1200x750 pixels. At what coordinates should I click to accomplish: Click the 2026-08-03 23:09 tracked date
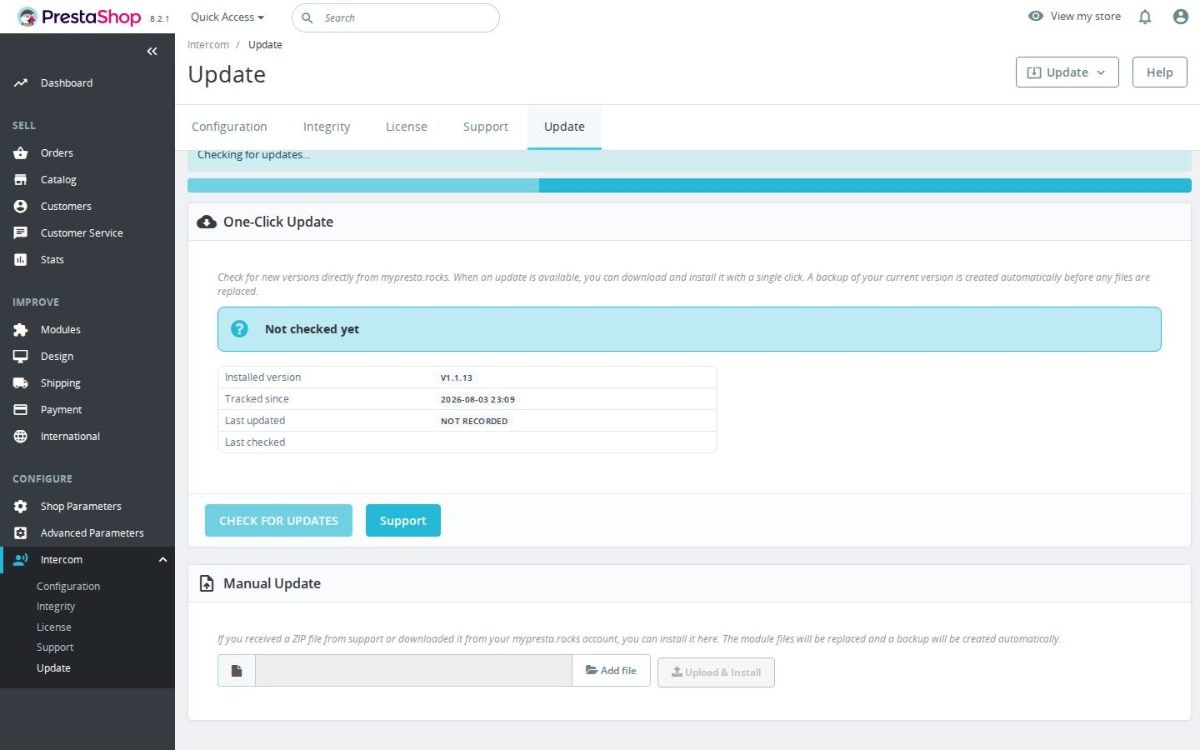[x=478, y=399]
